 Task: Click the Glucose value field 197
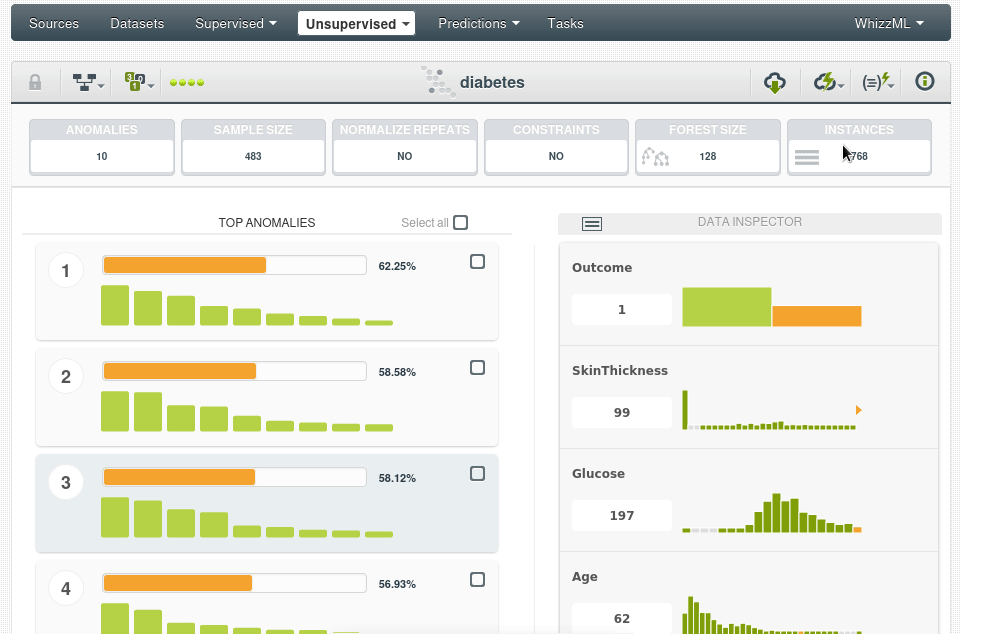pos(621,516)
